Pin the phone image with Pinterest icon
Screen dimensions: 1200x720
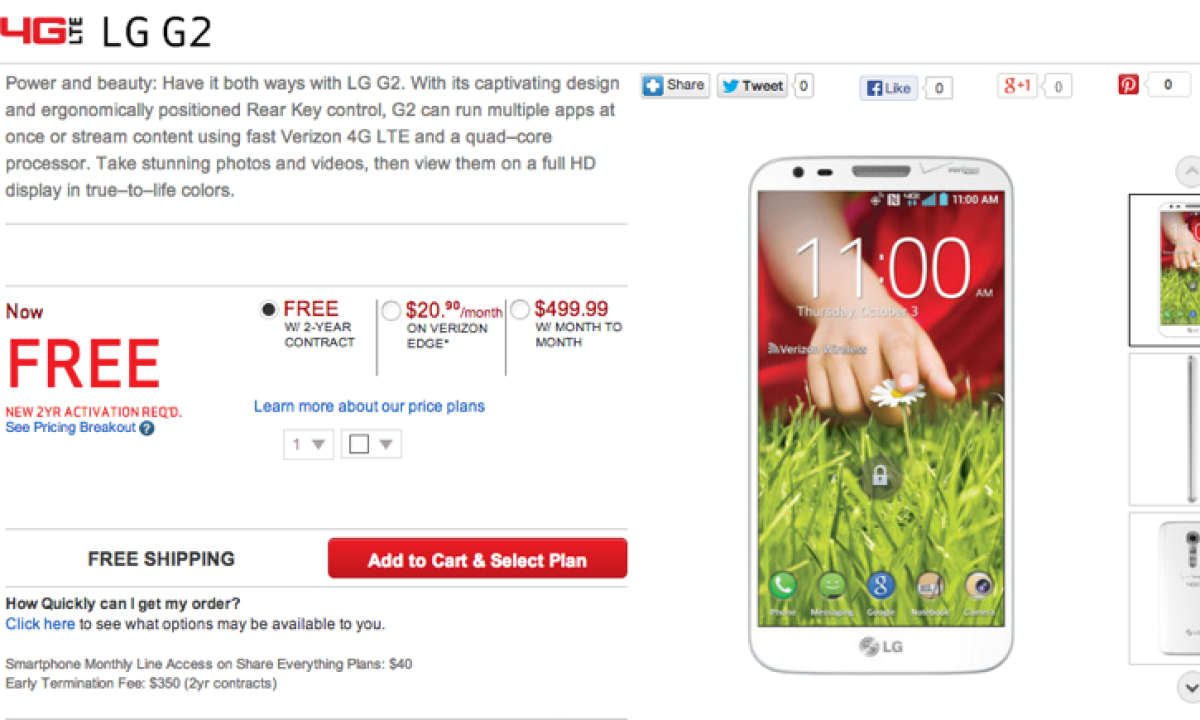[1129, 85]
